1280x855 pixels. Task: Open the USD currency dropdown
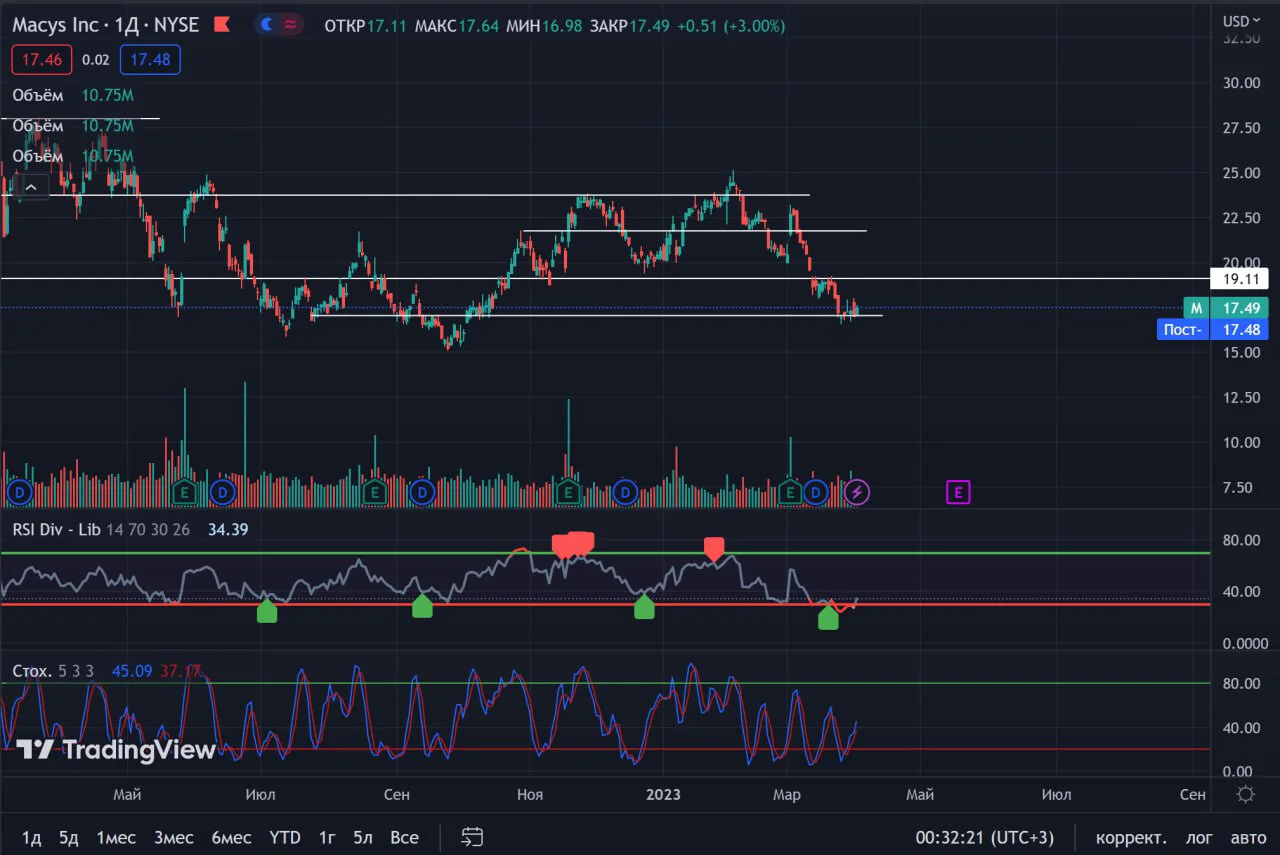(1242, 21)
